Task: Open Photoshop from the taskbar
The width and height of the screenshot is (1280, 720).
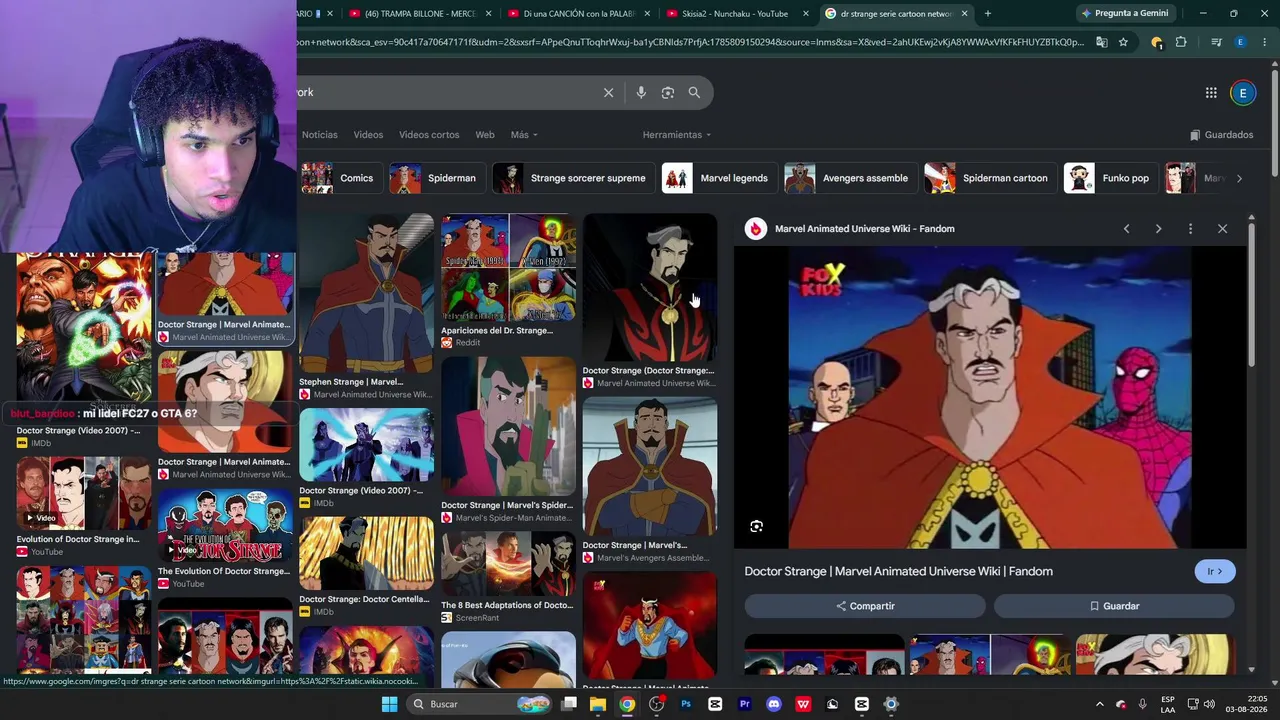Action: (686, 704)
